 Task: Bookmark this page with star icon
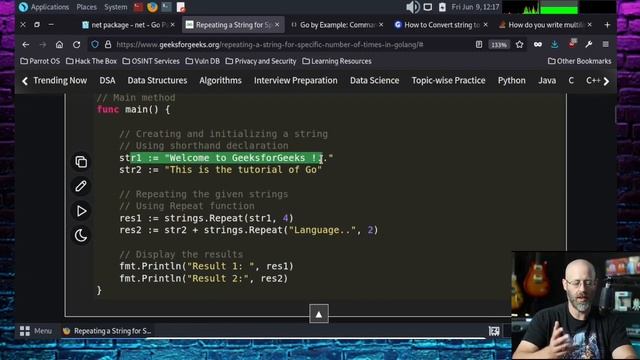[519, 44]
